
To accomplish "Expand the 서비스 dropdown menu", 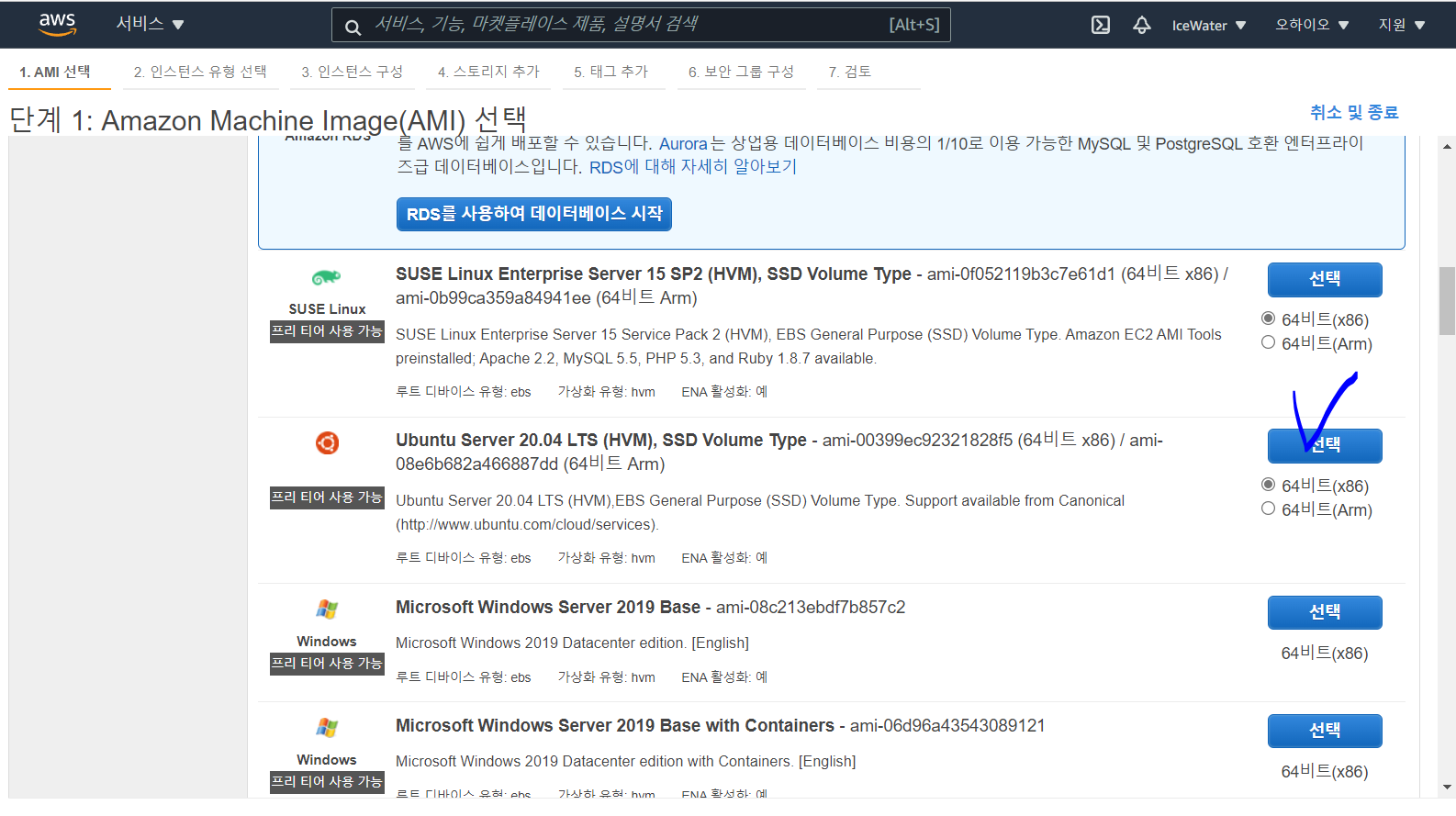I will (150, 24).
